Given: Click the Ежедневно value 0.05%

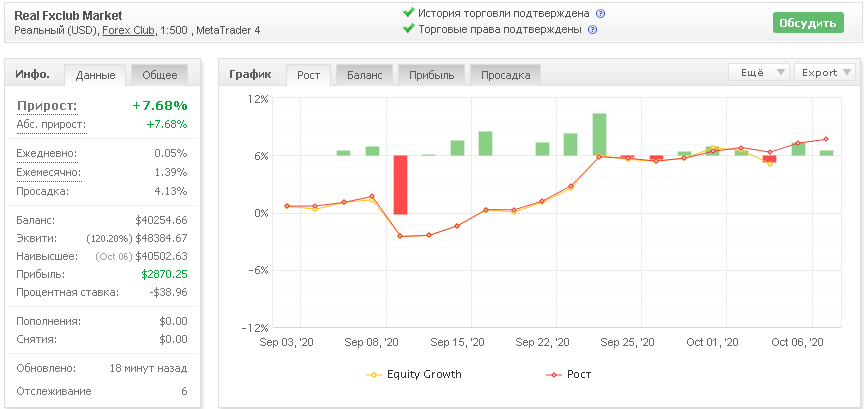Looking at the screenshot, I should coord(171,153).
